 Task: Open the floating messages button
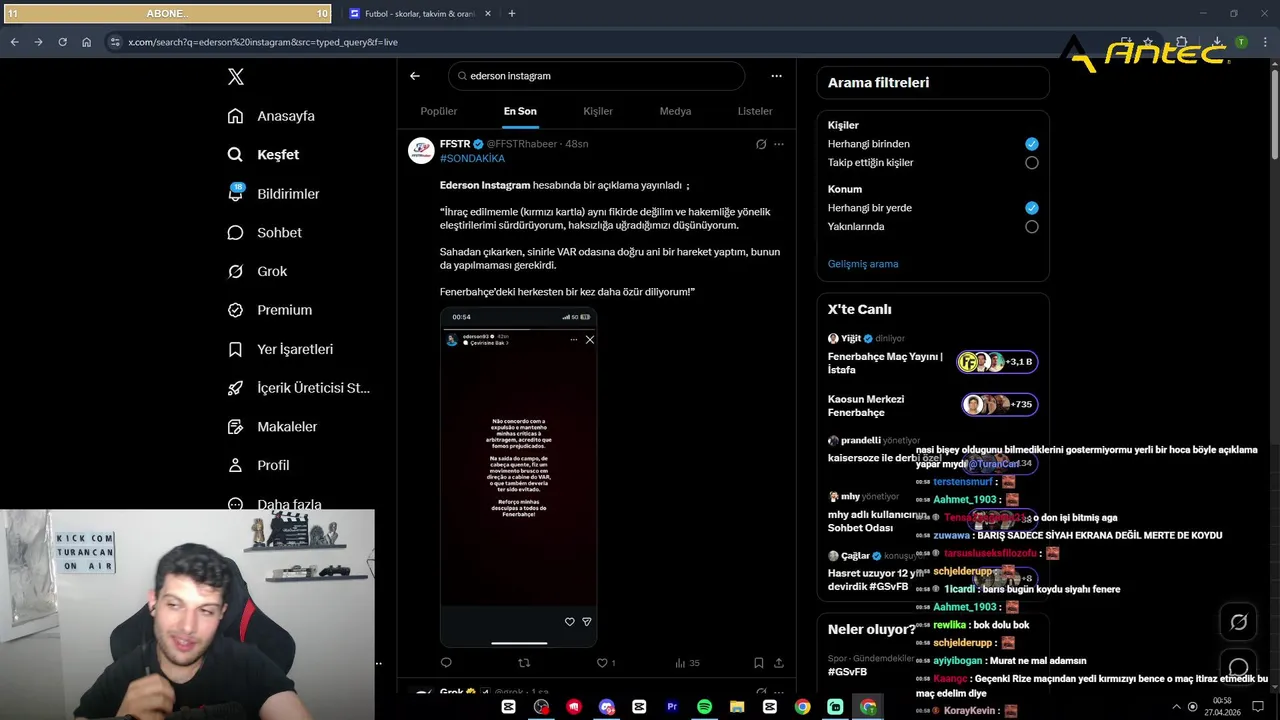pos(1239,666)
